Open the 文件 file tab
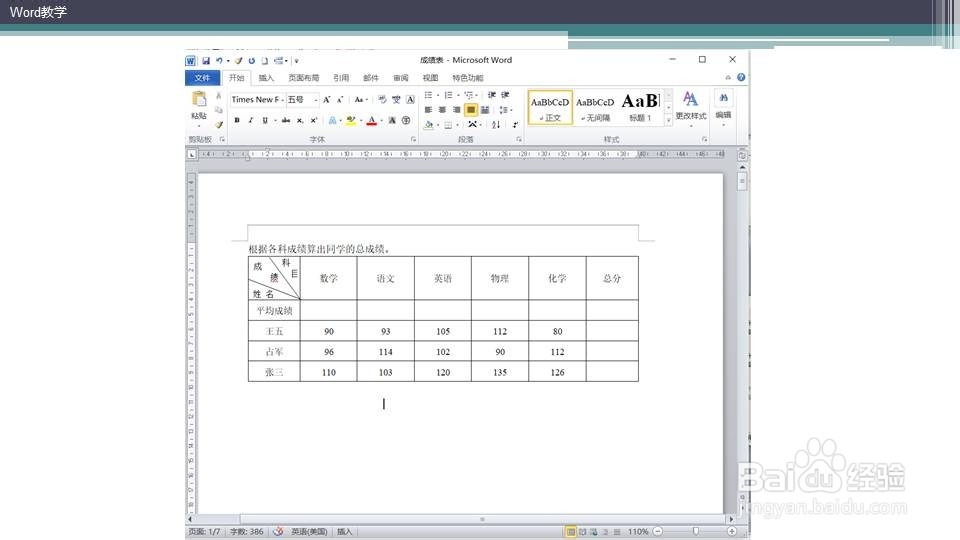 coord(202,78)
